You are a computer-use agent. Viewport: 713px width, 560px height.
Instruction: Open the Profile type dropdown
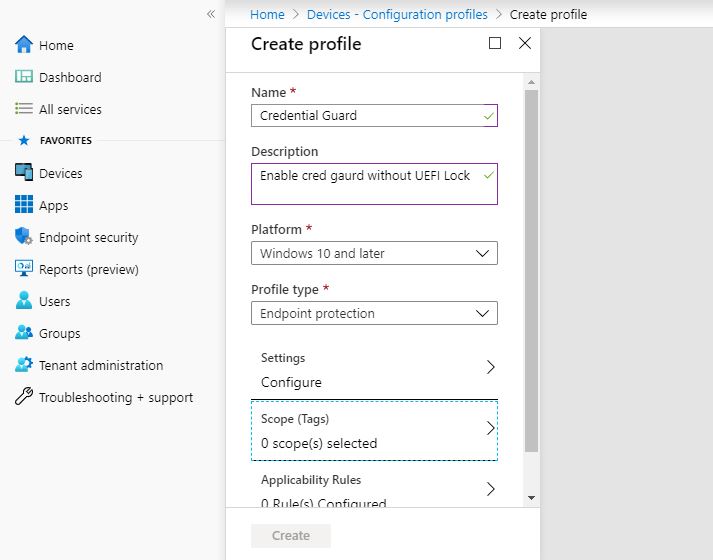click(x=373, y=313)
